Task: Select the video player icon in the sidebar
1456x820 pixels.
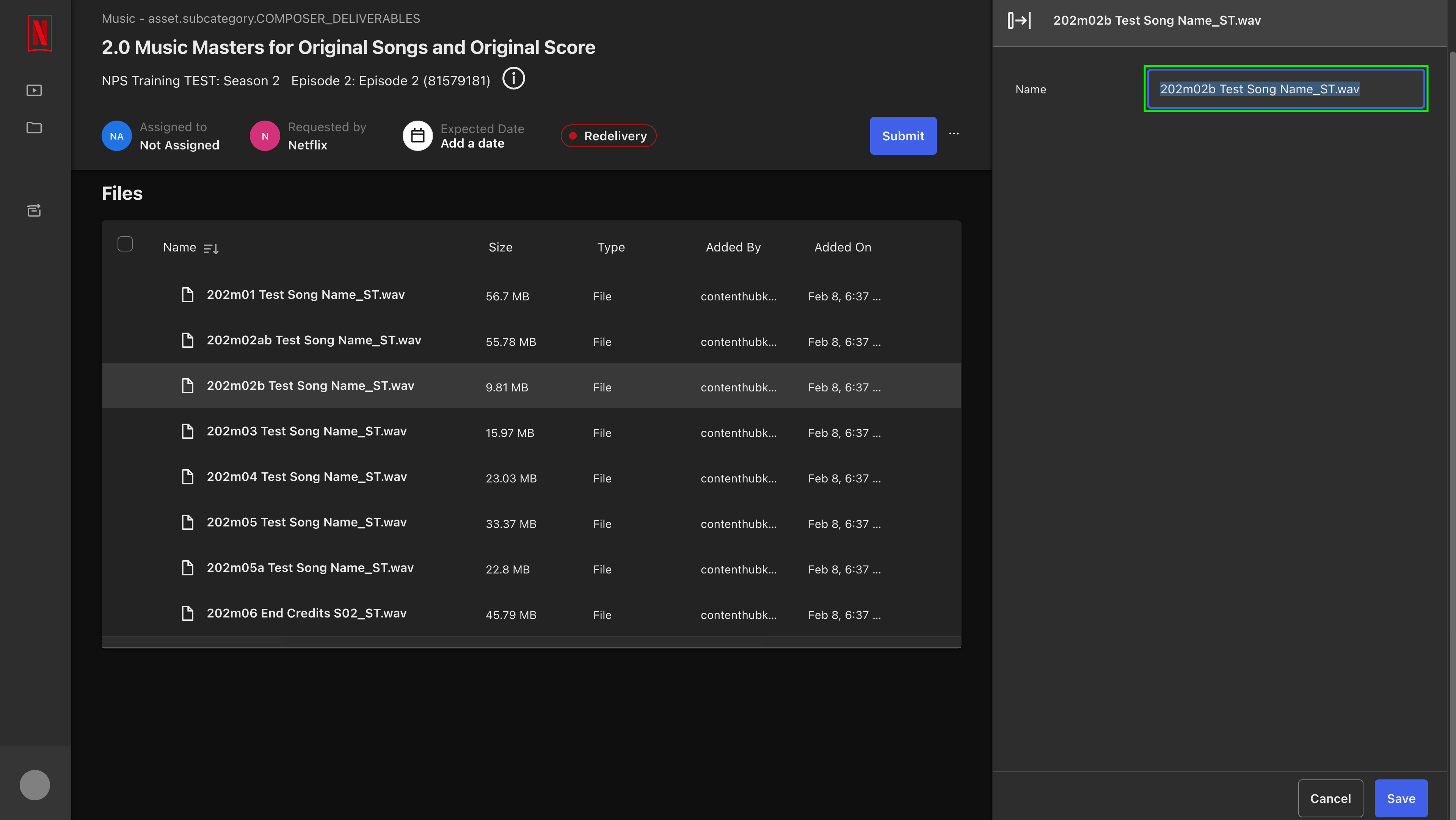Action: [34, 90]
